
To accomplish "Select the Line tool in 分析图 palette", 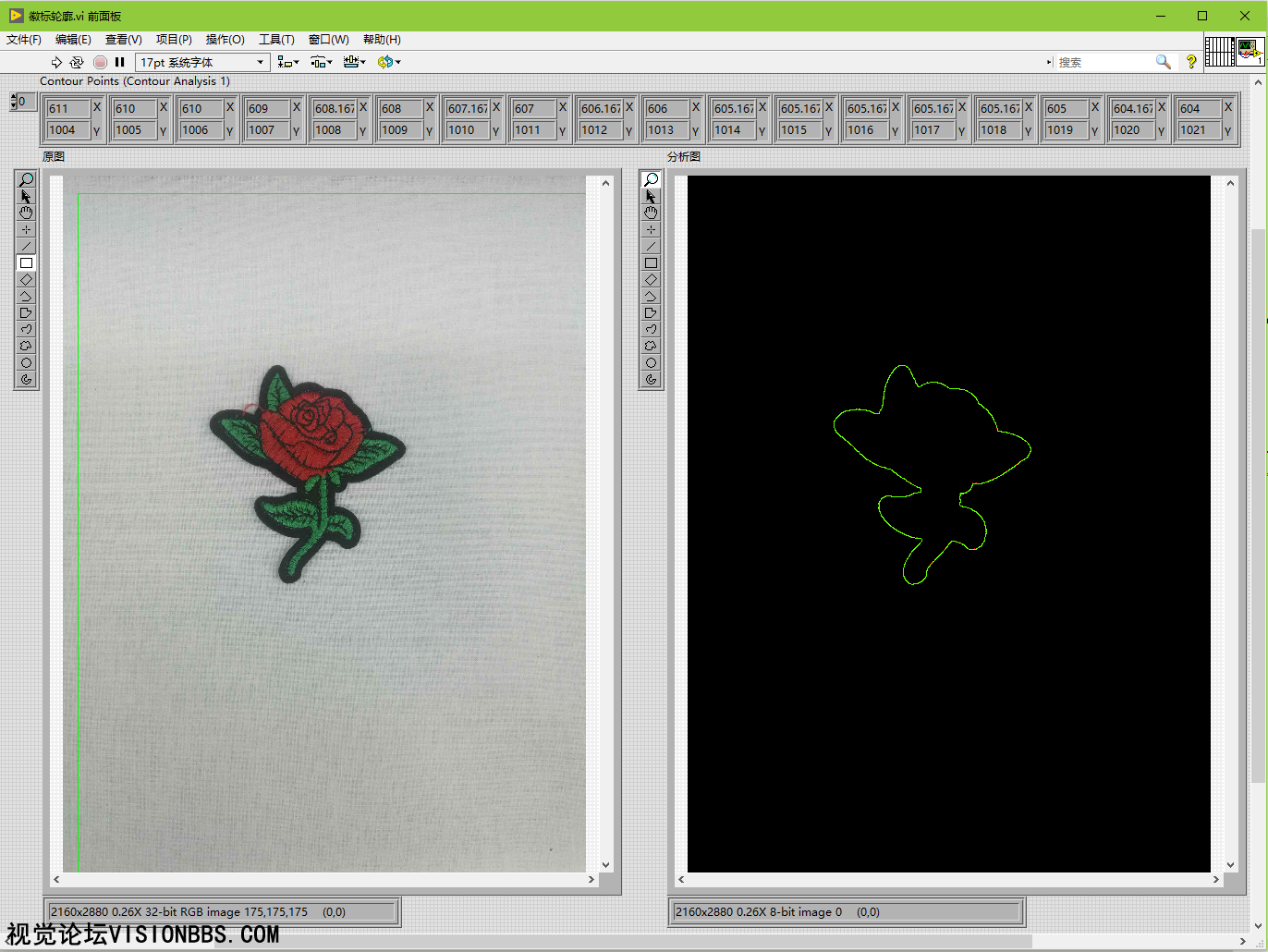I will tap(651, 247).
